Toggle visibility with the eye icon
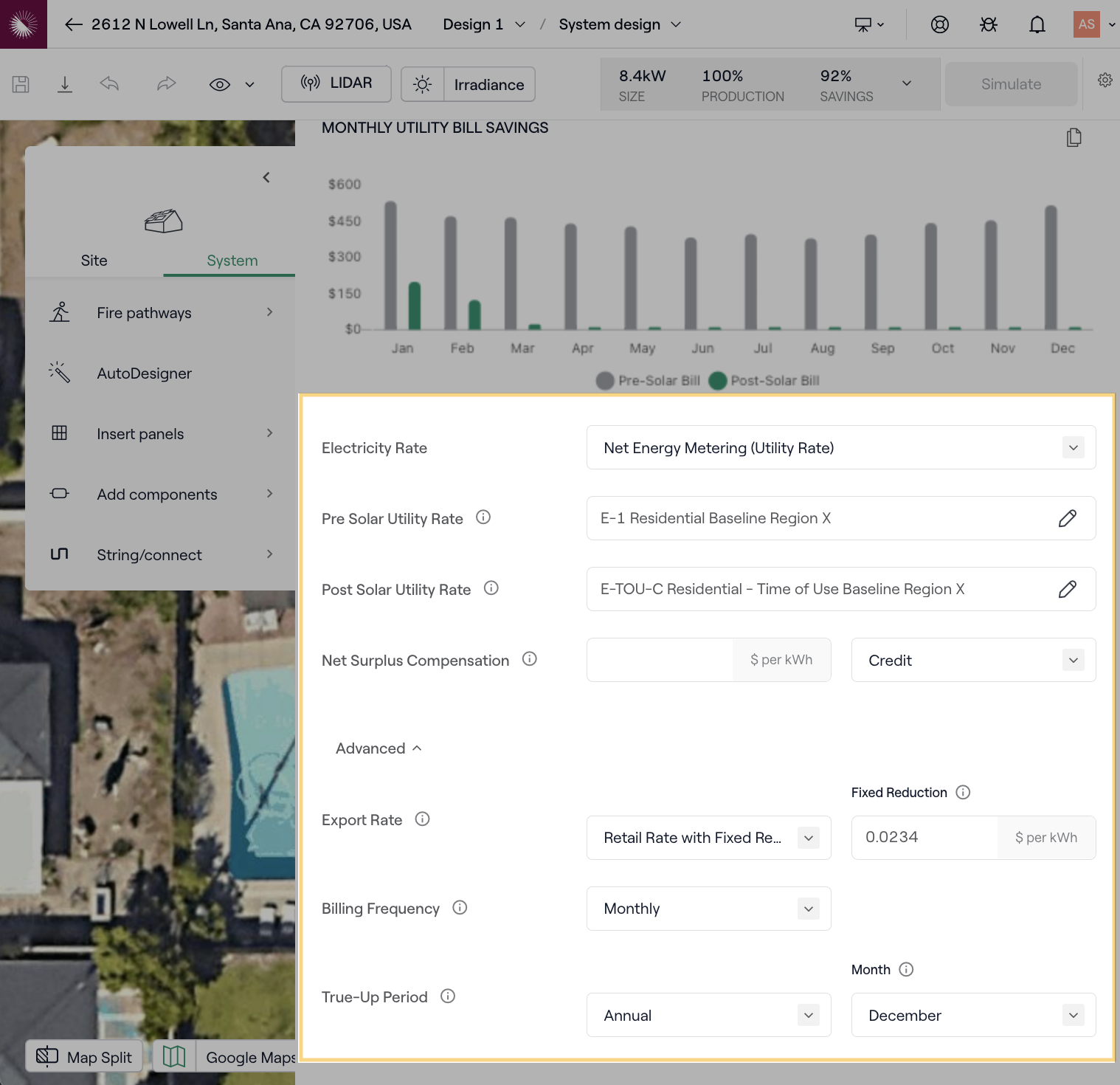Viewport: 1120px width, 1085px height. (220, 84)
